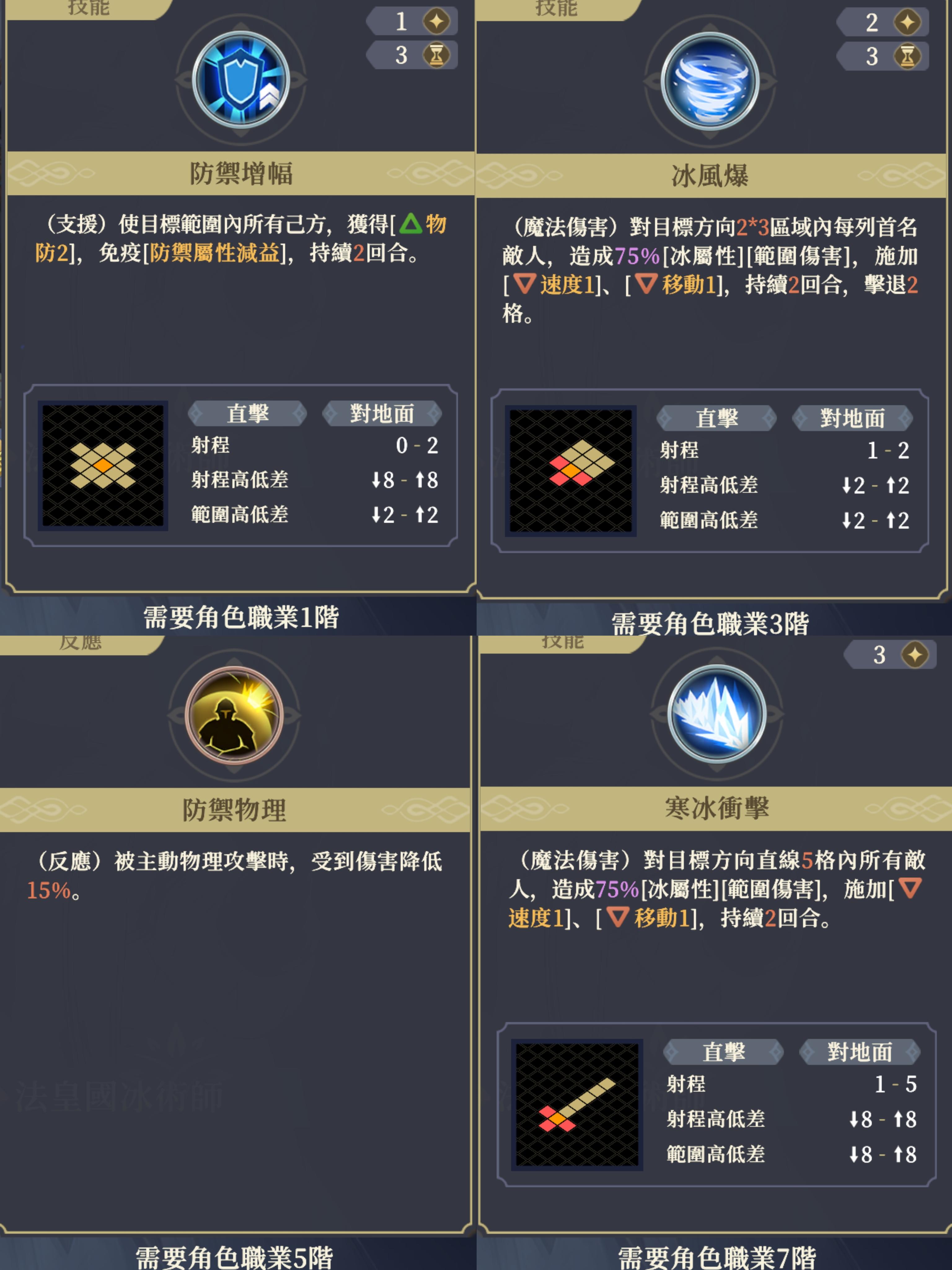The width and height of the screenshot is (952, 1270).
Task: Click the 冰風爆 skill title banner
Action: [710, 176]
